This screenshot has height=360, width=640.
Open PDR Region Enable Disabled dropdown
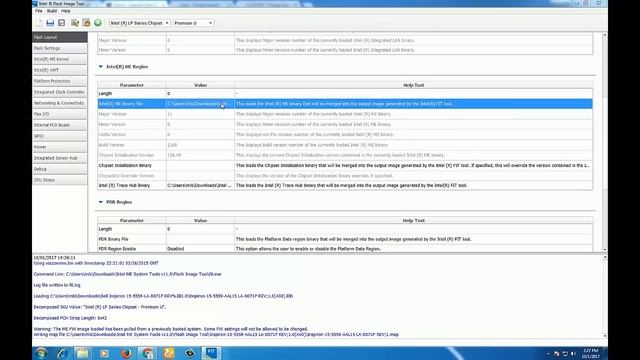click(x=200, y=249)
